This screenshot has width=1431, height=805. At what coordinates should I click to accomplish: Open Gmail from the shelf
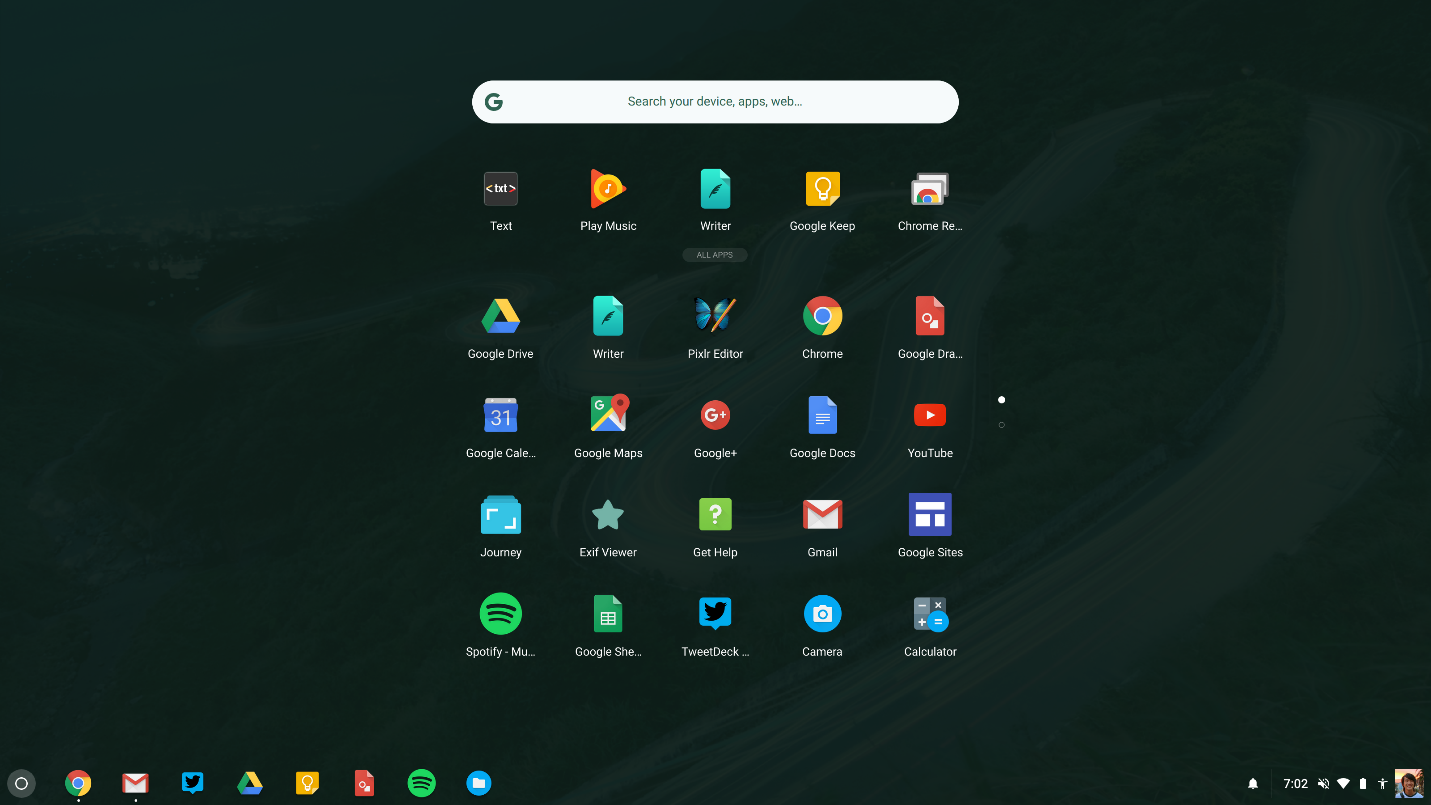[135, 783]
